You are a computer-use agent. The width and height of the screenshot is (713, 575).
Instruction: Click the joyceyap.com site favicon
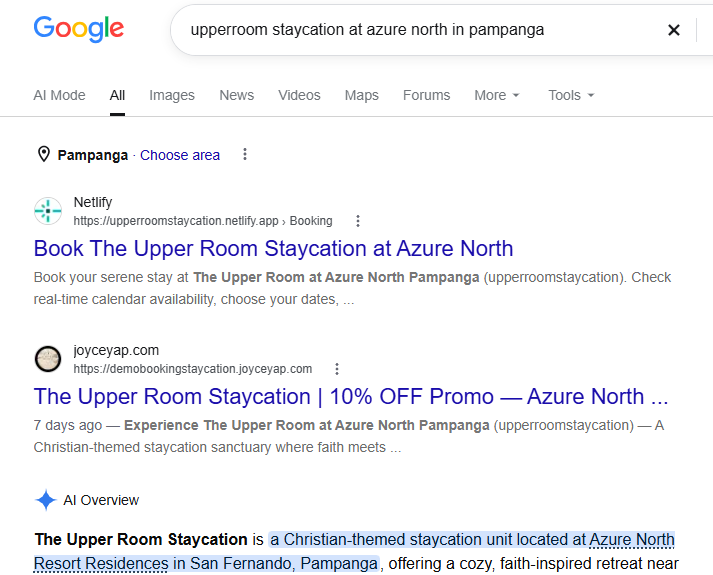tap(48, 359)
